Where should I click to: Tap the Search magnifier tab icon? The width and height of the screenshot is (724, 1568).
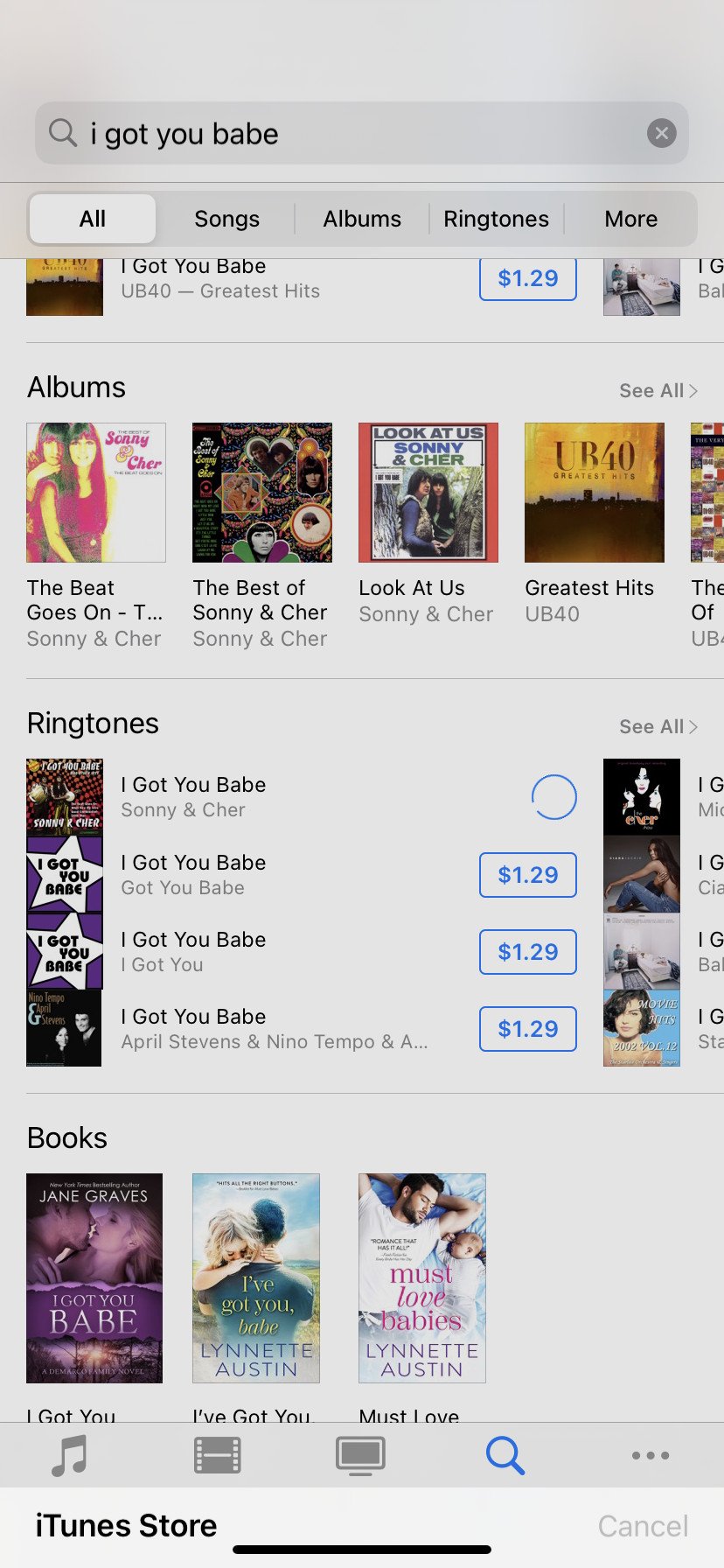[x=505, y=1456]
